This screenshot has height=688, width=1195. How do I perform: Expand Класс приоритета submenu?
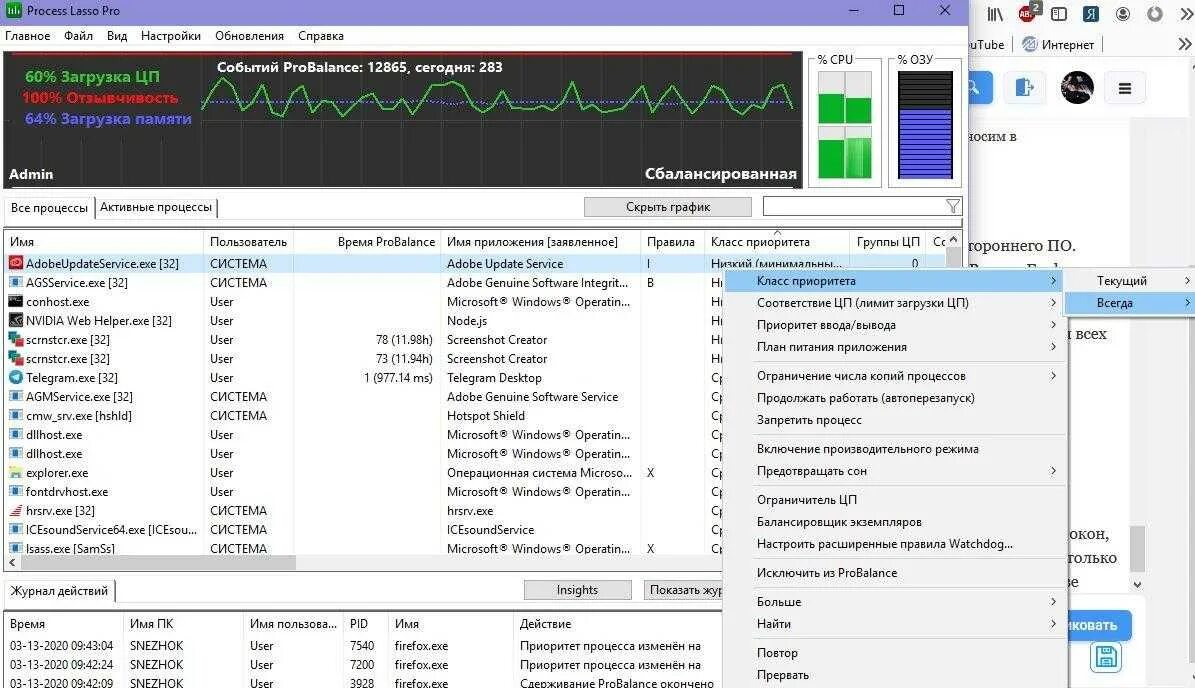coord(895,281)
